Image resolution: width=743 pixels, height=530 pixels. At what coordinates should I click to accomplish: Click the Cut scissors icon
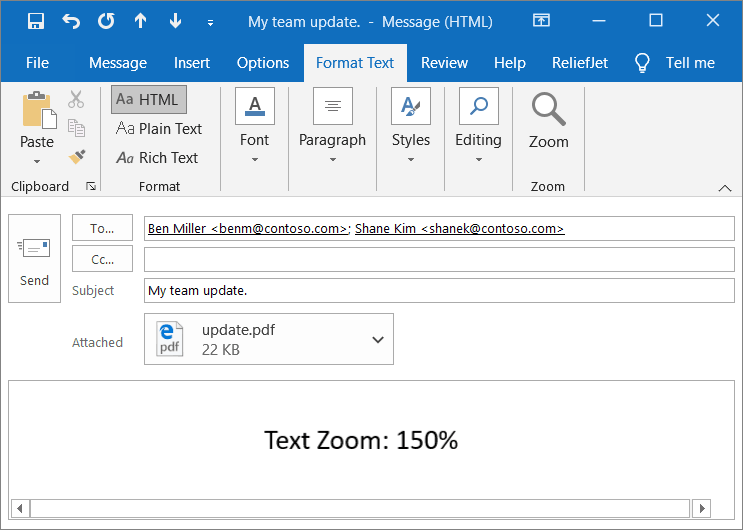76,100
